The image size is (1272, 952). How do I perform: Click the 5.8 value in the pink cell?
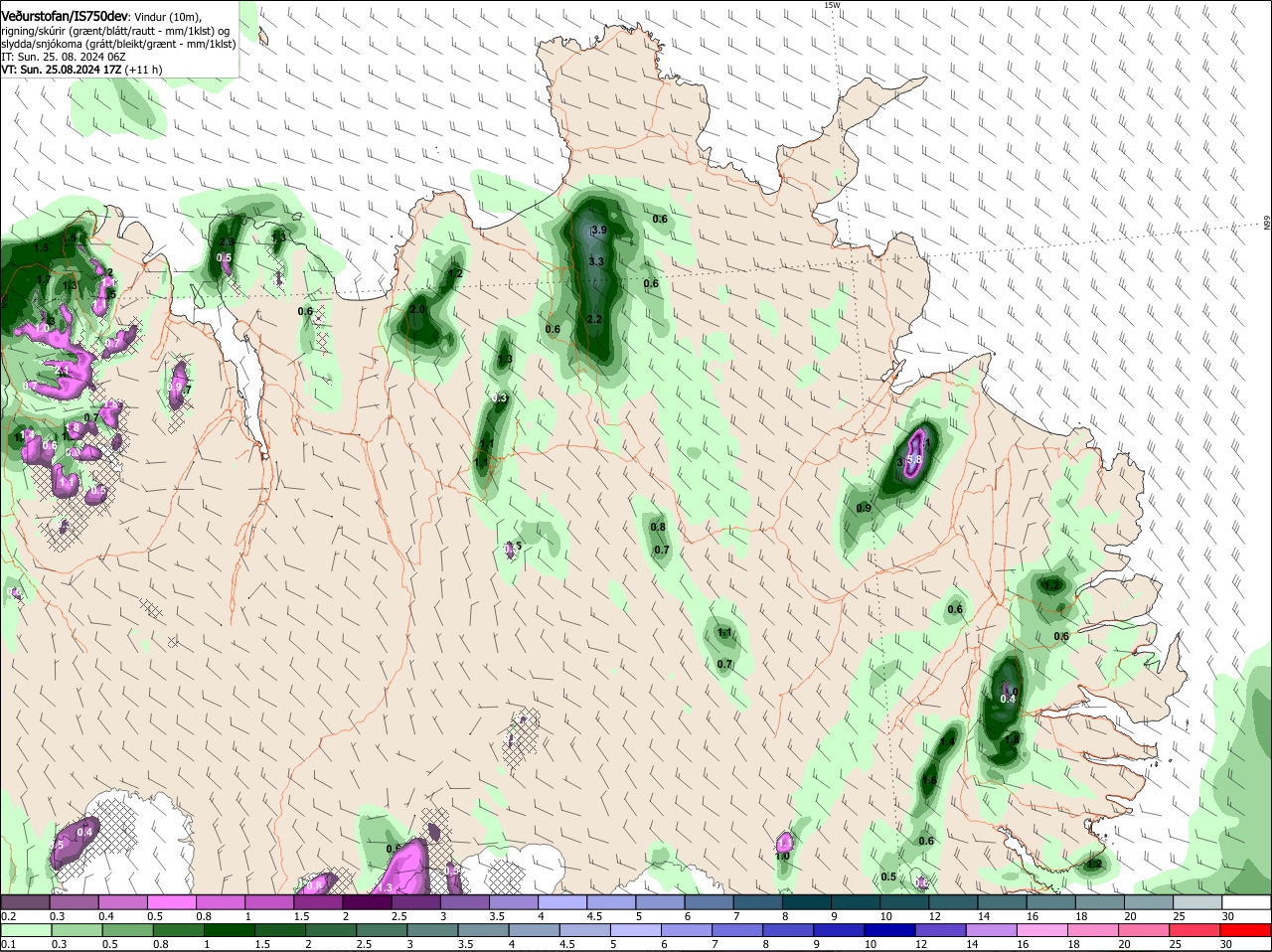click(915, 460)
